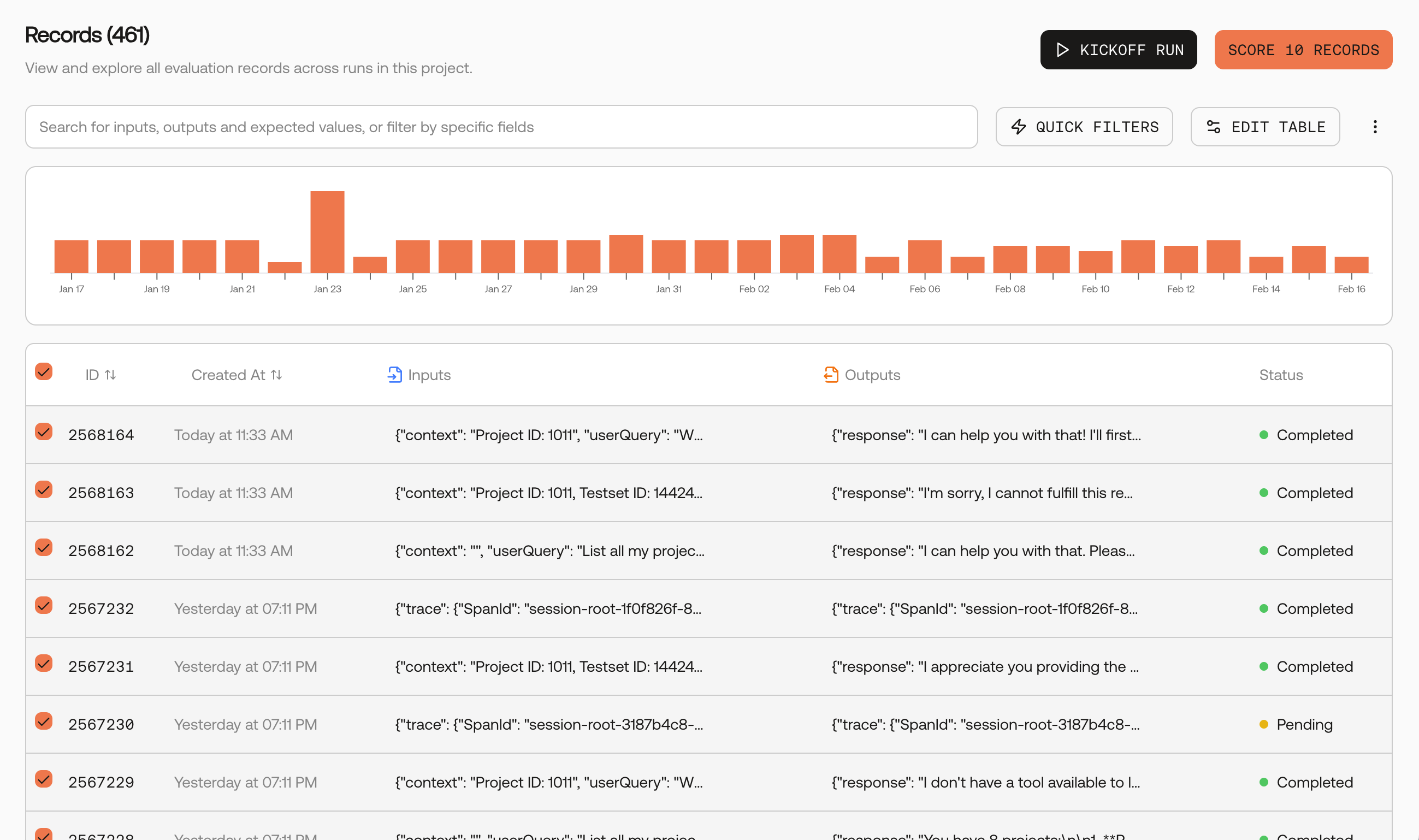
Task: Click the Inputs column icon
Action: pyautogui.click(x=394, y=375)
